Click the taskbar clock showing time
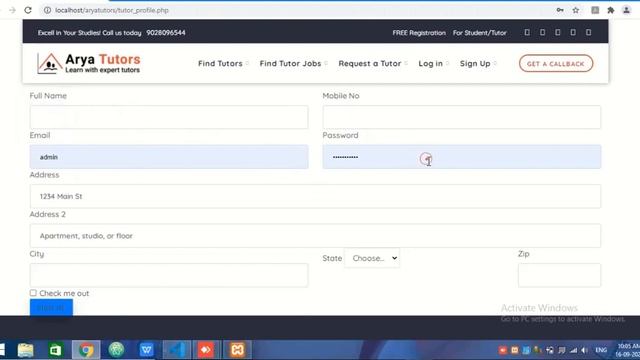 [629, 350]
